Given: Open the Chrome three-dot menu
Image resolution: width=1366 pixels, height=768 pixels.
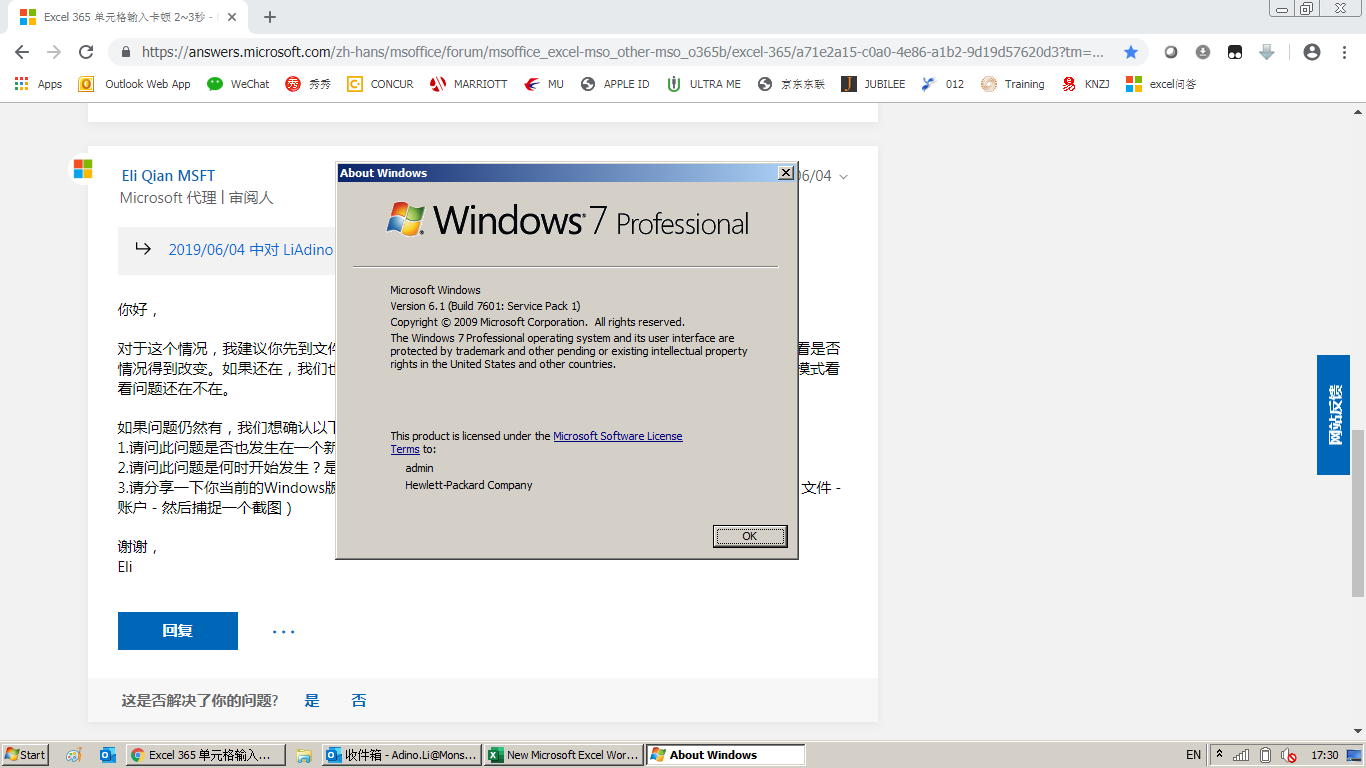Looking at the screenshot, I should (x=1343, y=52).
